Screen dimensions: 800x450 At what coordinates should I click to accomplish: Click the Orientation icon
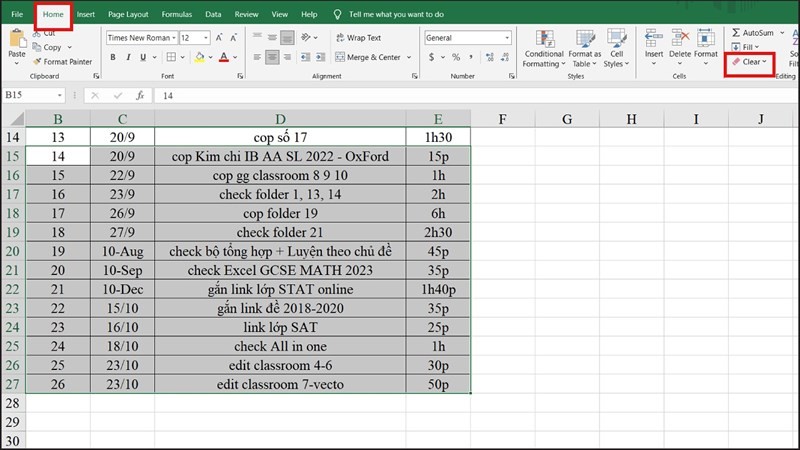pos(306,37)
